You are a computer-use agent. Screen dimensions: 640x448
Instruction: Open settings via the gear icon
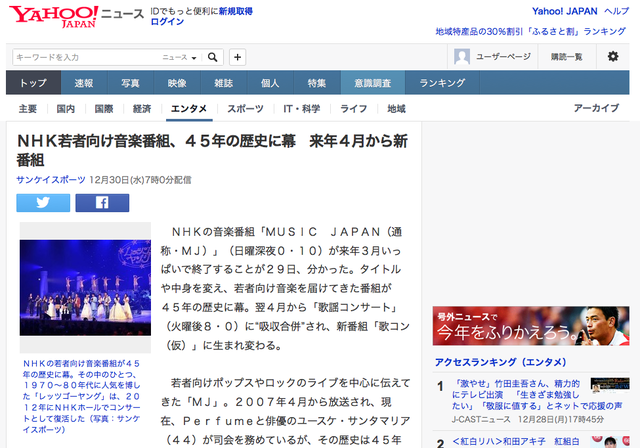(x=613, y=57)
